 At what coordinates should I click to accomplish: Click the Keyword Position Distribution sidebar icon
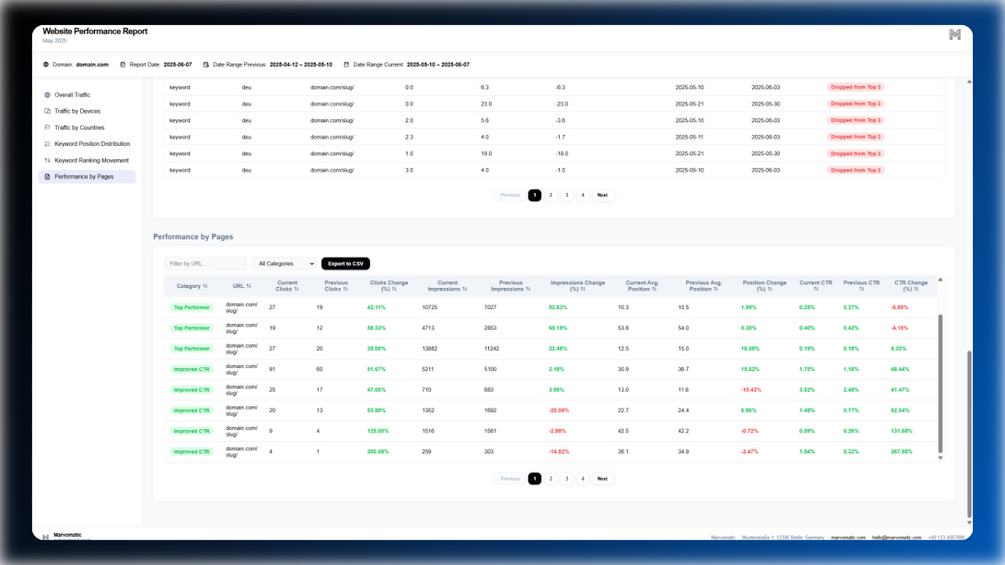47,144
